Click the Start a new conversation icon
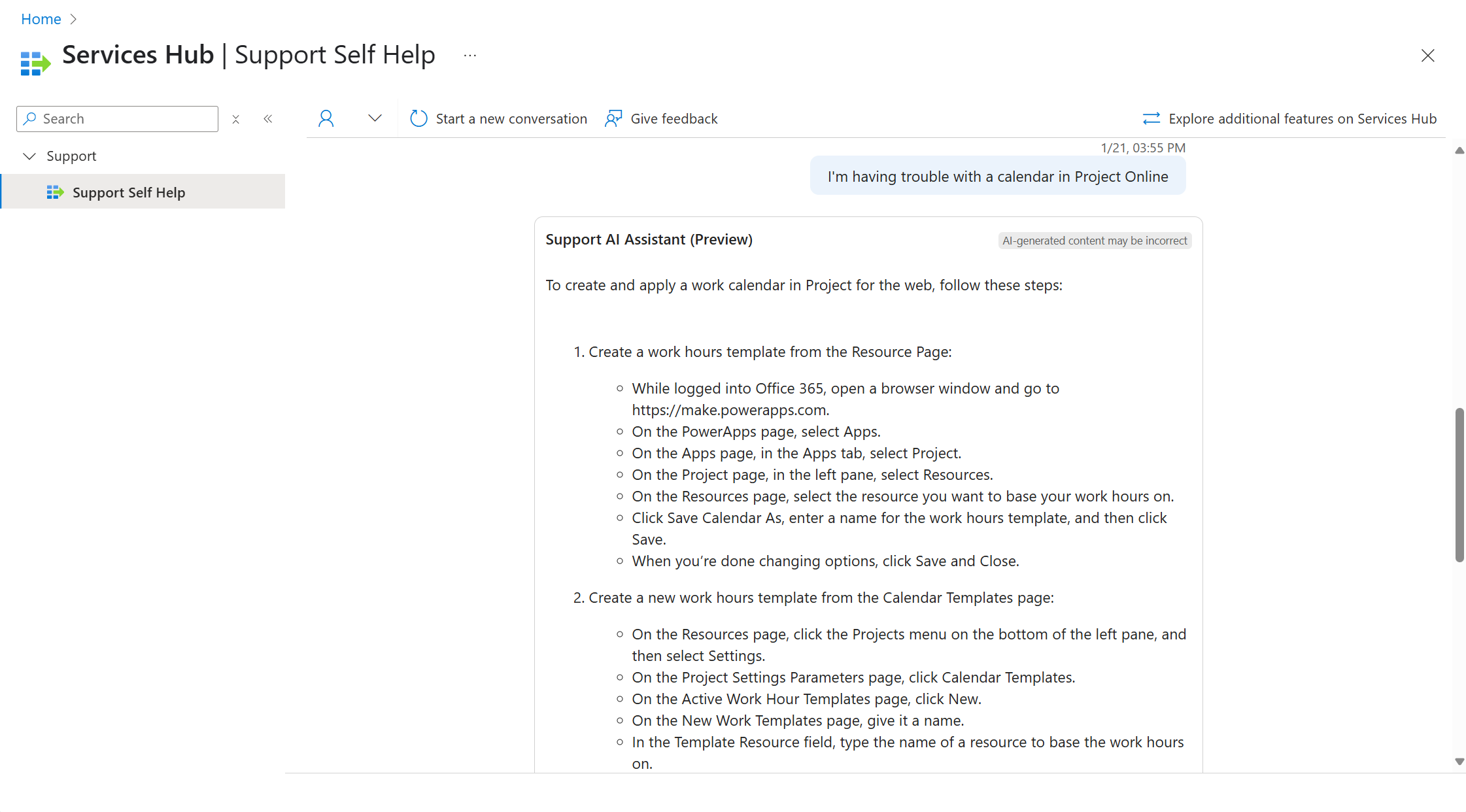 [x=418, y=118]
